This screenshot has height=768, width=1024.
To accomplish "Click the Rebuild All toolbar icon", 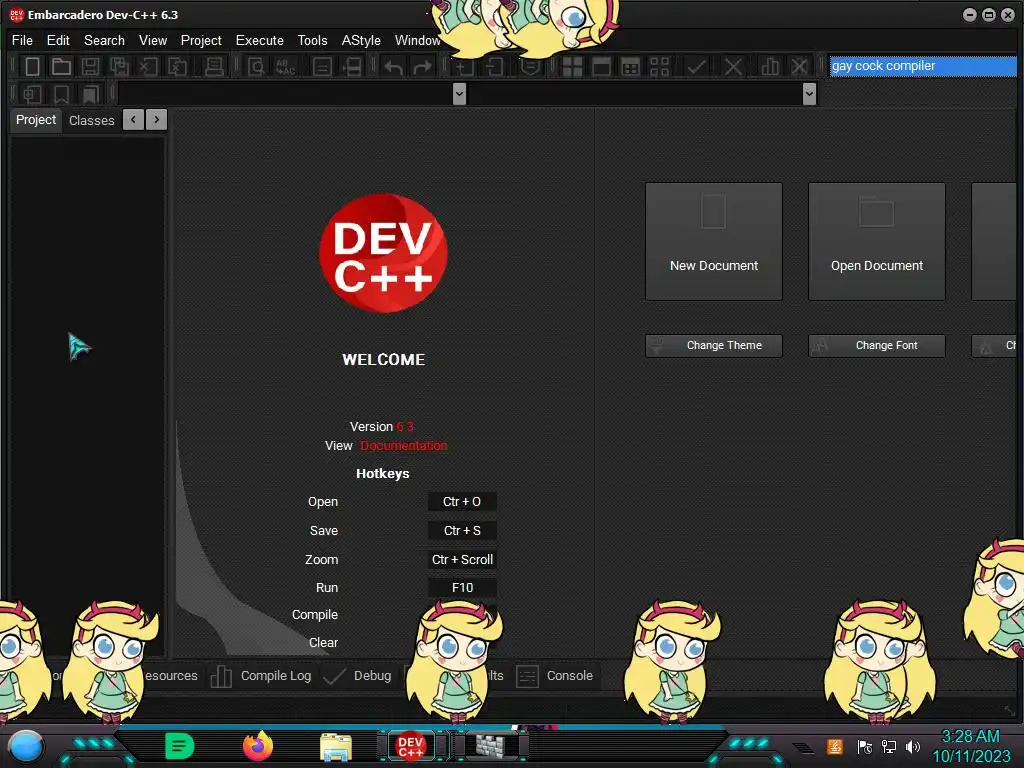I will 660,66.
